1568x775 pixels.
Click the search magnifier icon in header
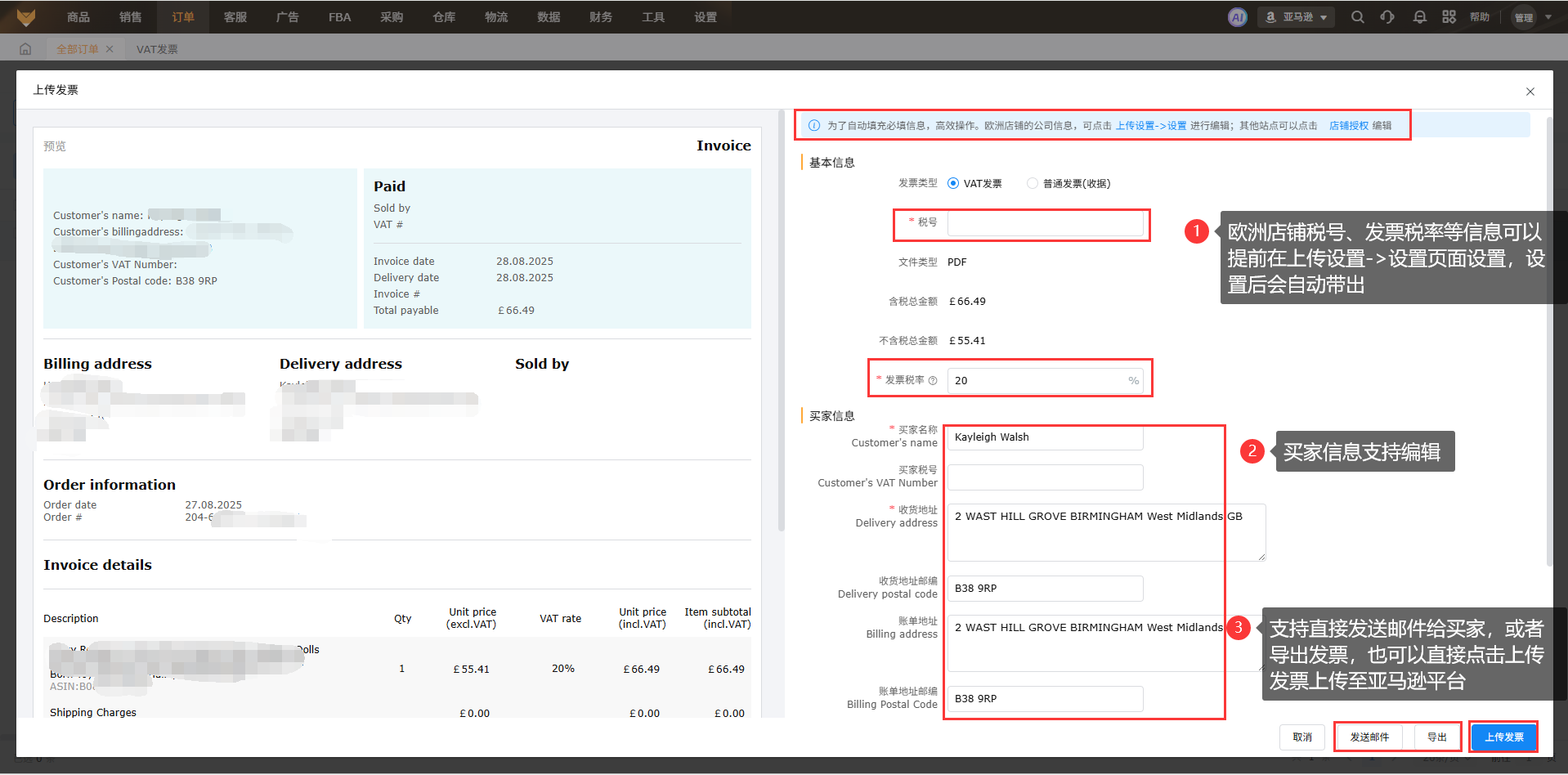1357,17
